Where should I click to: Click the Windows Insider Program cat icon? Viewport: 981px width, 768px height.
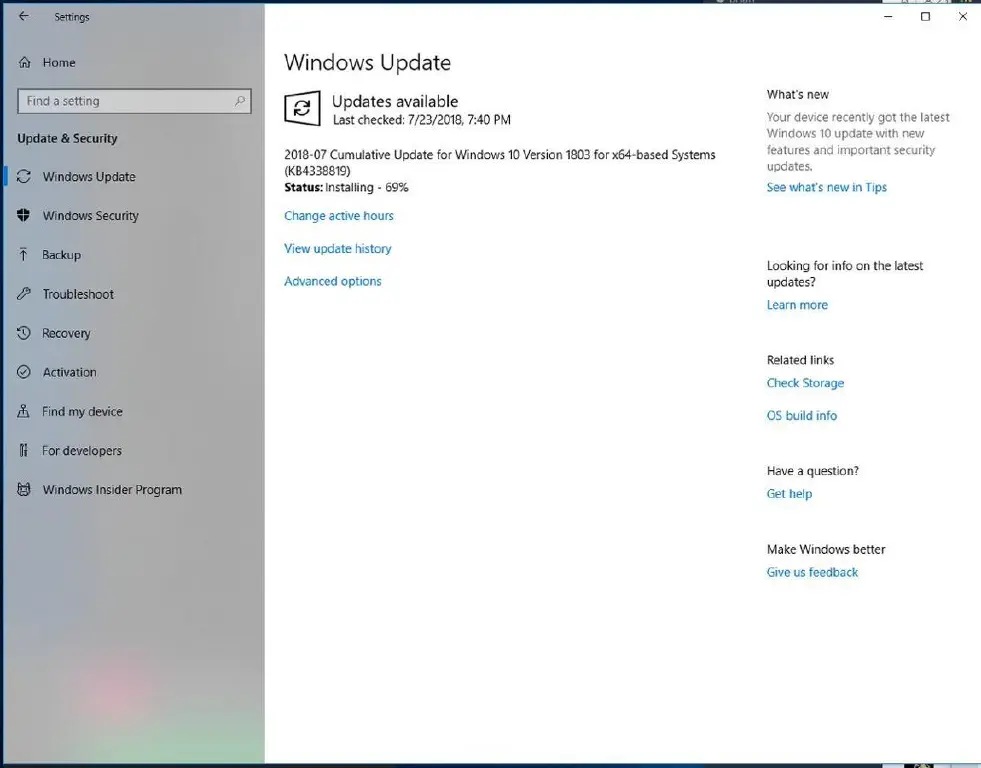(x=24, y=489)
